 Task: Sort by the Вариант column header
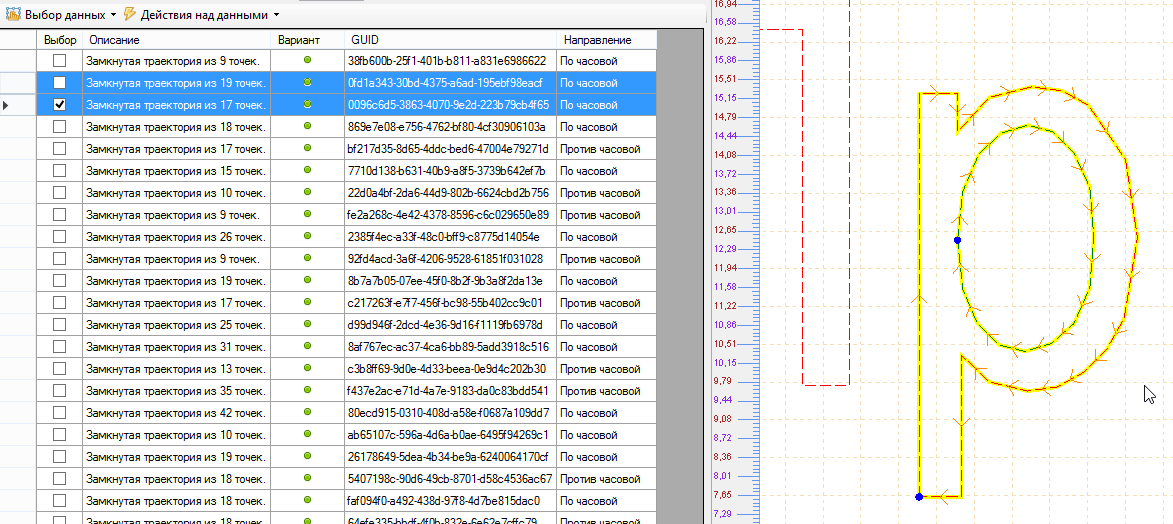(307, 40)
